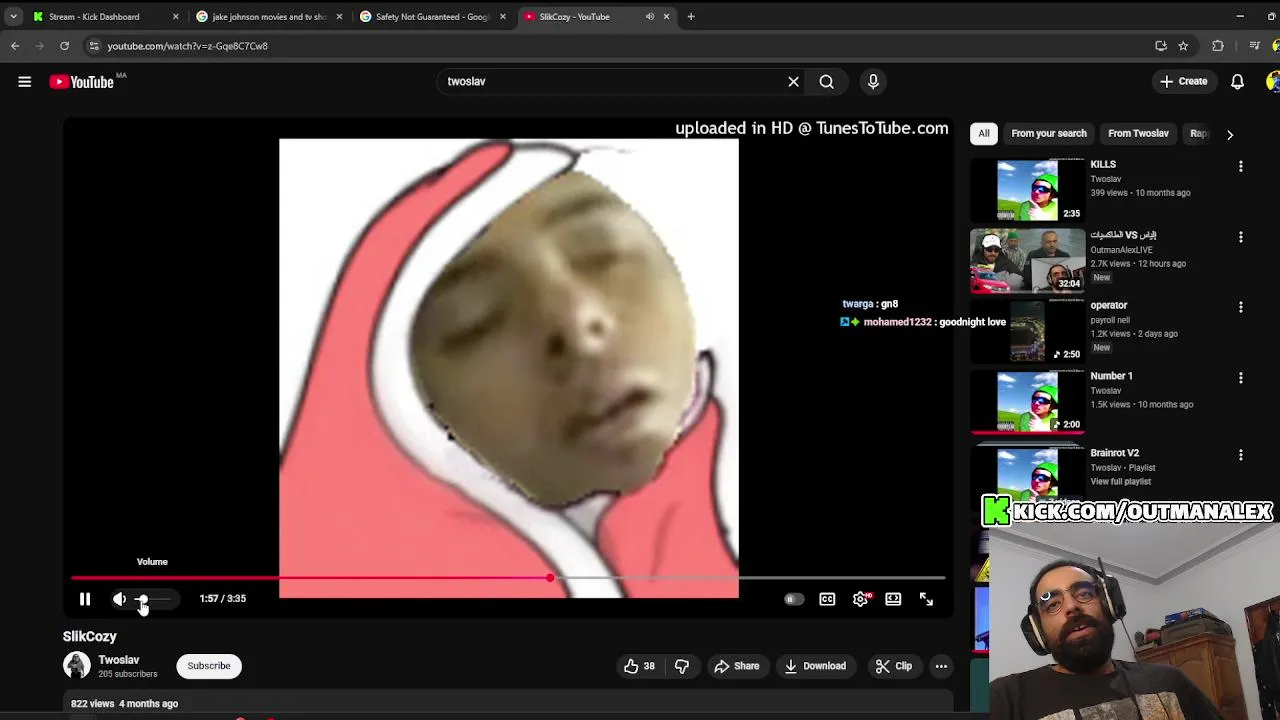This screenshot has height=720, width=1280.
Task: Open more actions below the video
Action: (x=941, y=666)
